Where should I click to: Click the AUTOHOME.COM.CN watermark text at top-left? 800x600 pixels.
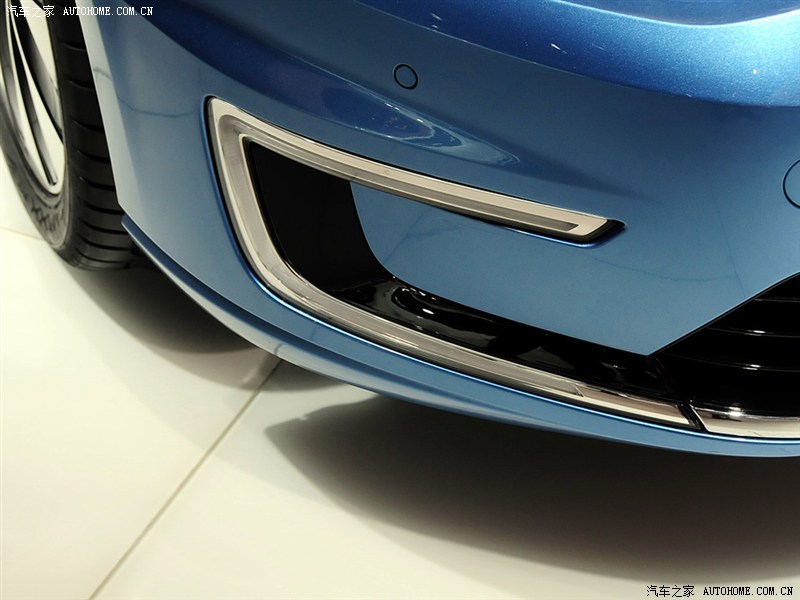108,11
